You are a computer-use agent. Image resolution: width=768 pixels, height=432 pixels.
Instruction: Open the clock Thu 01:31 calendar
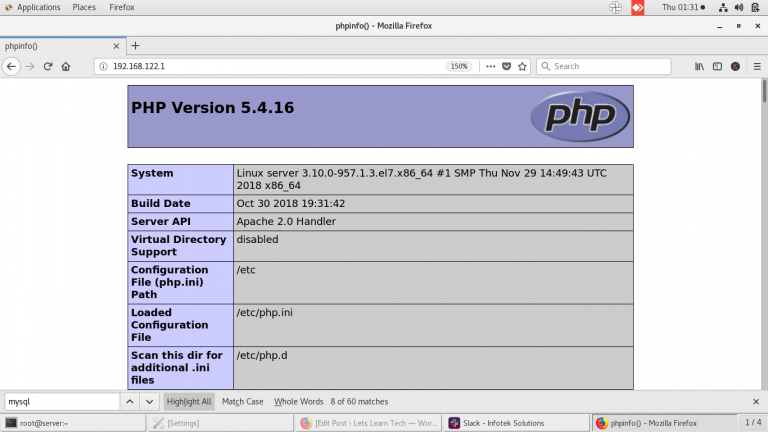coord(683,7)
